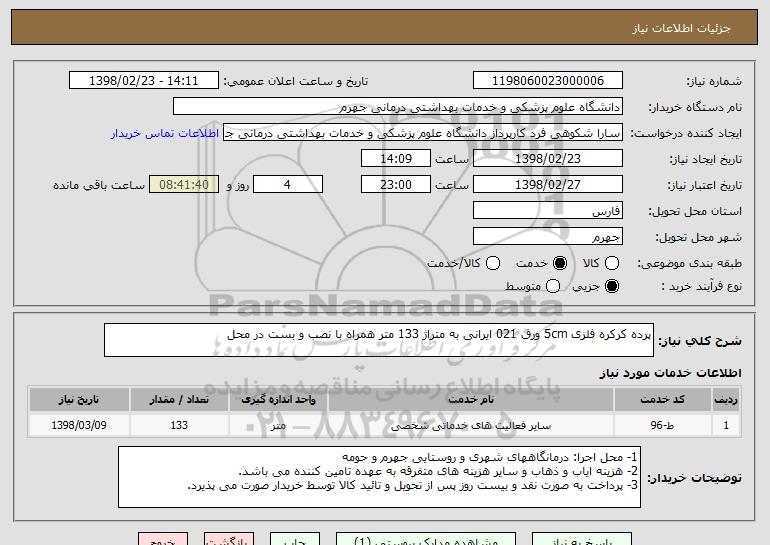This screenshot has width=770, height=545.
Task: Click the creation date field 1398/02/23
Action: pyautogui.click(x=548, y=159)
